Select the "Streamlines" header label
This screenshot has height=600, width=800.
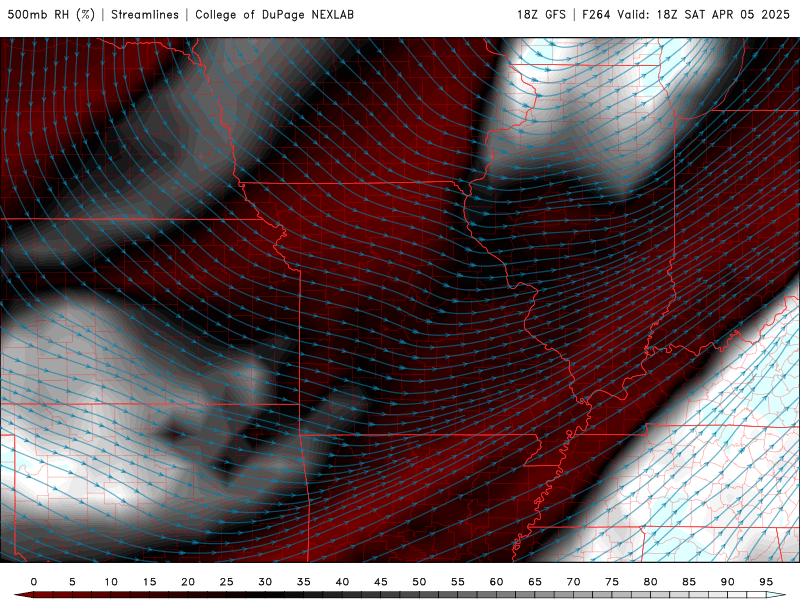[x=145, y=15]
